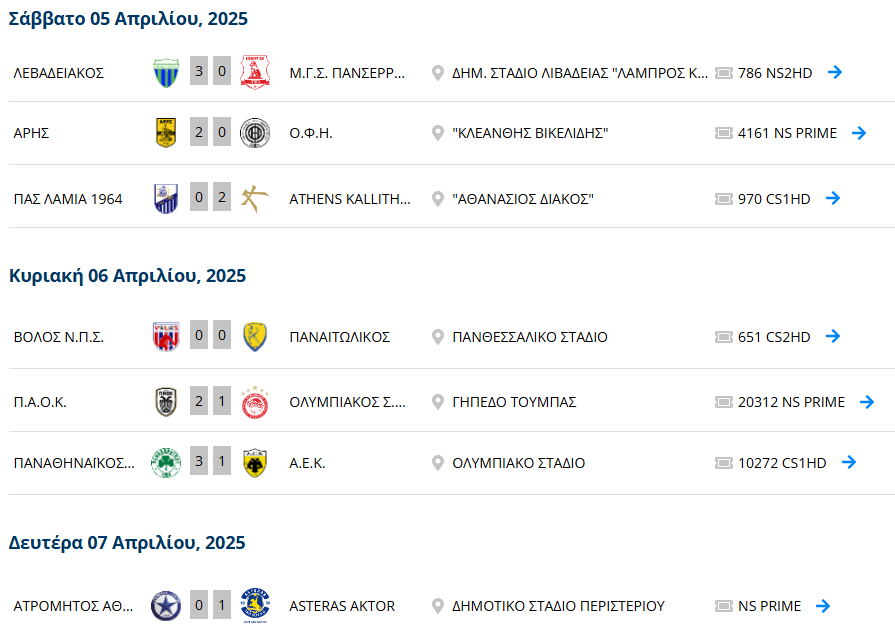Click the ΟΛΥΜΠΙΑΚΟ ΣΤΑΔΙΟ venue text
The image size is (895, 632).
(519, 463)
